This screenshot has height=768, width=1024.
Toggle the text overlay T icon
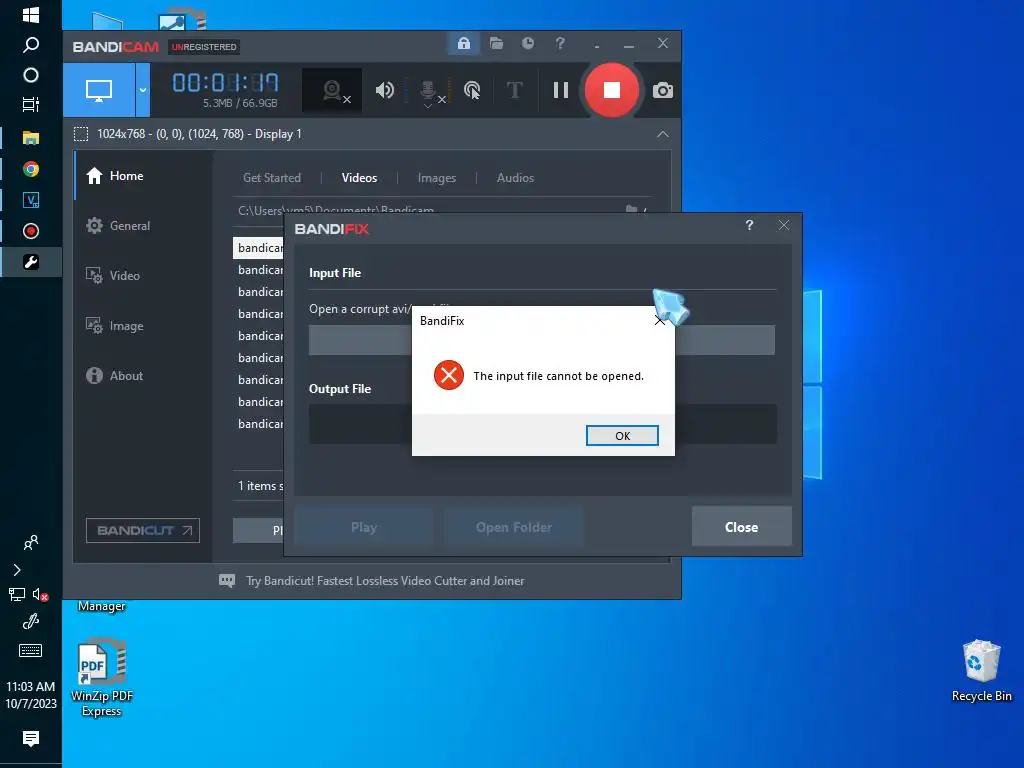[x=515, y=90]
